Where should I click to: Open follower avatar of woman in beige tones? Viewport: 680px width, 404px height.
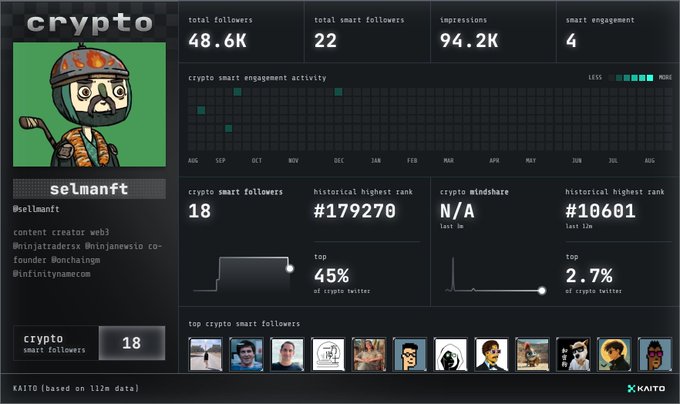coord(369,355)
